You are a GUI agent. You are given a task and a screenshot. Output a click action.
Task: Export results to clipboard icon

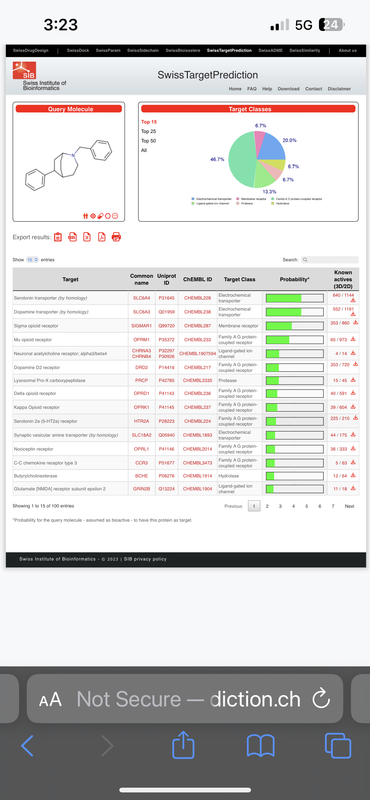pyautogui.click(x=58, y=237)
